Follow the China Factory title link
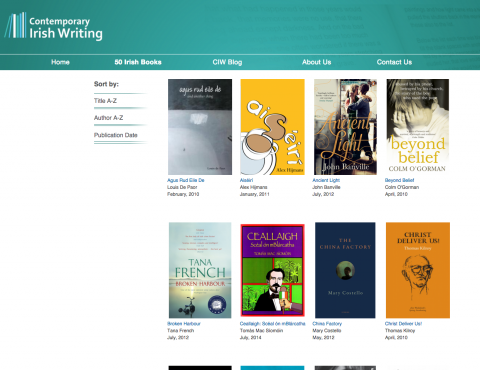This screenshot has width=480, height=370. [327, 324]
